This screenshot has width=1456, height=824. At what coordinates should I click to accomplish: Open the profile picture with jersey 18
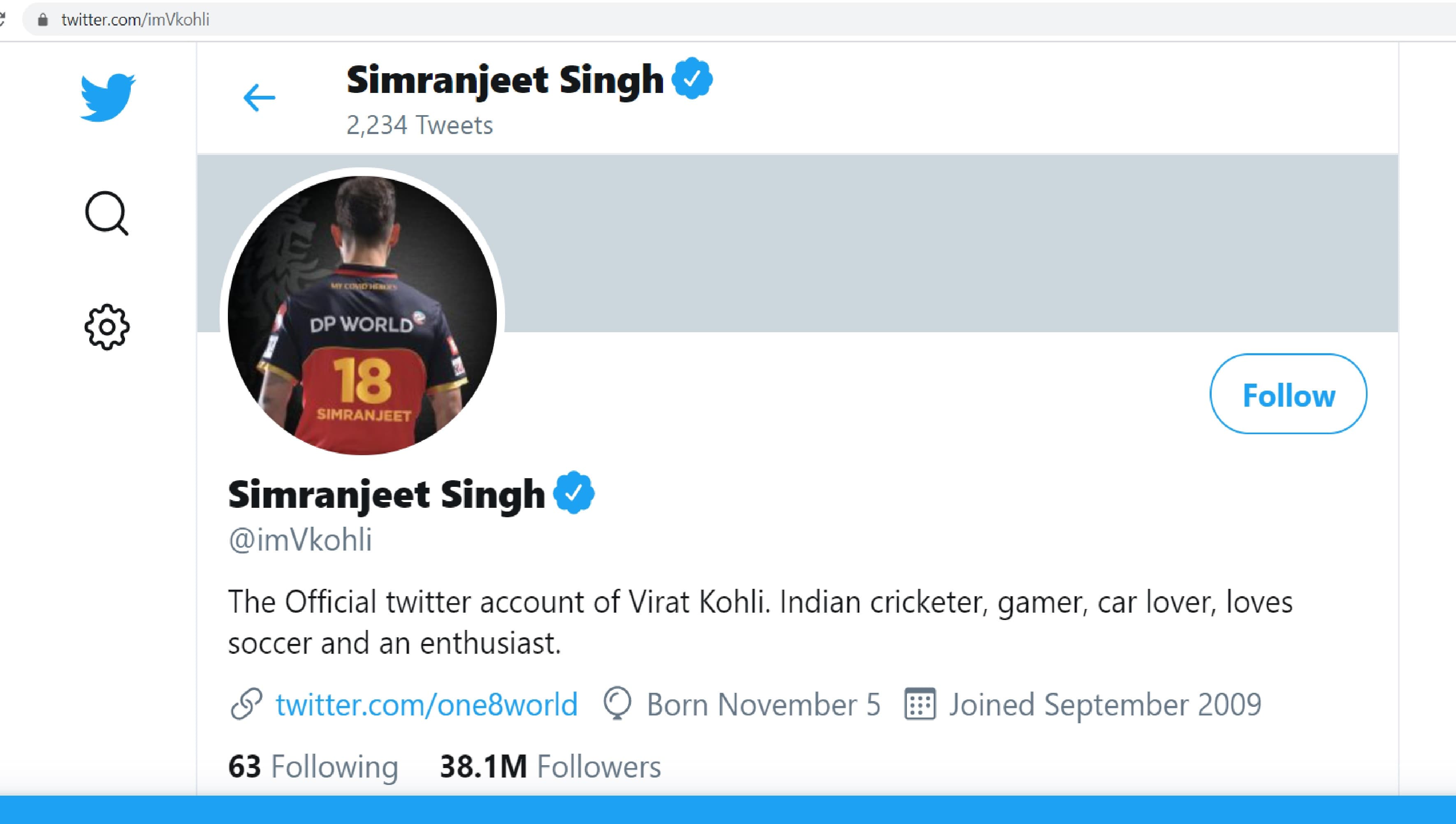[362, 315]
